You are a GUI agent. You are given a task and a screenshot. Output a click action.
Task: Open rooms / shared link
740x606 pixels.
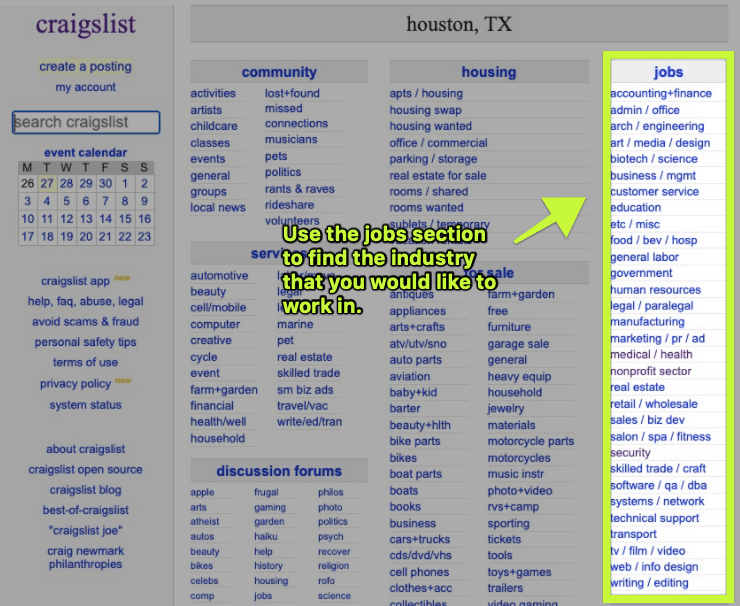pyautogui.click(x=429, y=192)
